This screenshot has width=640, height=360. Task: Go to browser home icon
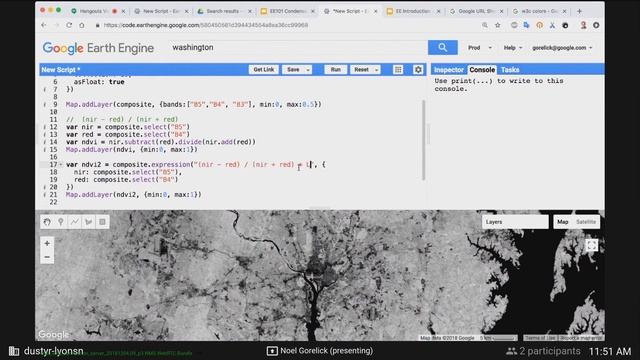[x=82, y=25]
